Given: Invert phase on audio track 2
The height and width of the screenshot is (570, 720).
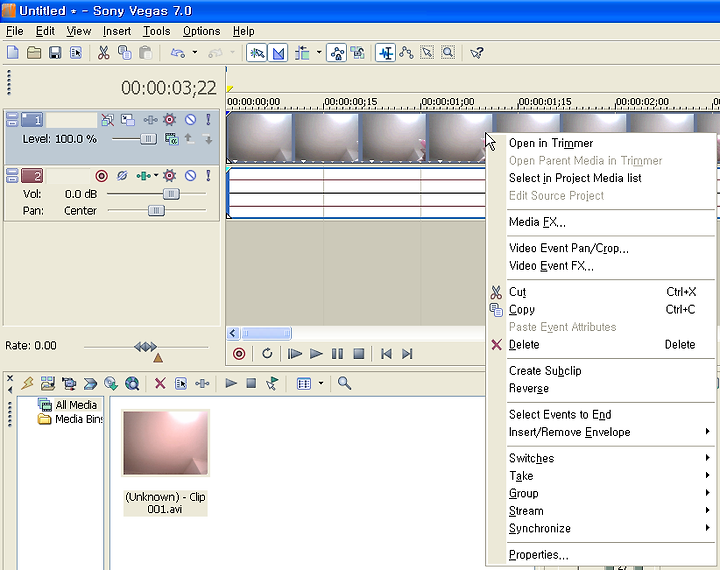Looking at the screenshot, I should (122, 175).
